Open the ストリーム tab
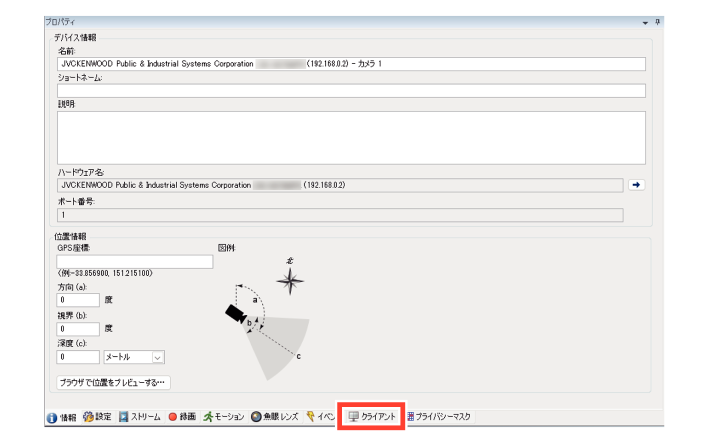Image resolution: width=708 pixels, height=443 pixels. pyautogui.click(x=140, y=417)
